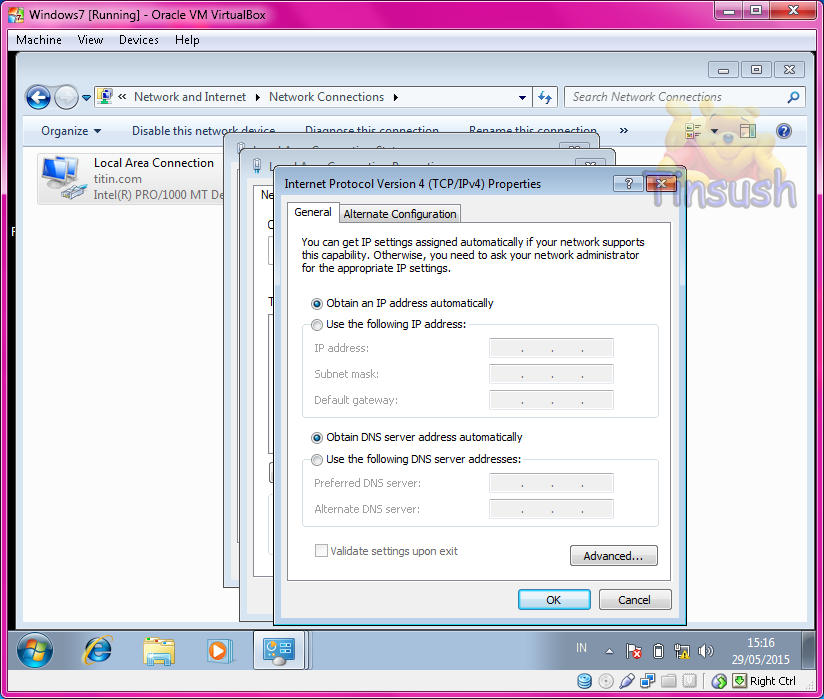Expand the arrow after Network Connections breadcrumb
This screenshot has height=699, width=824.
pos(396,97)
